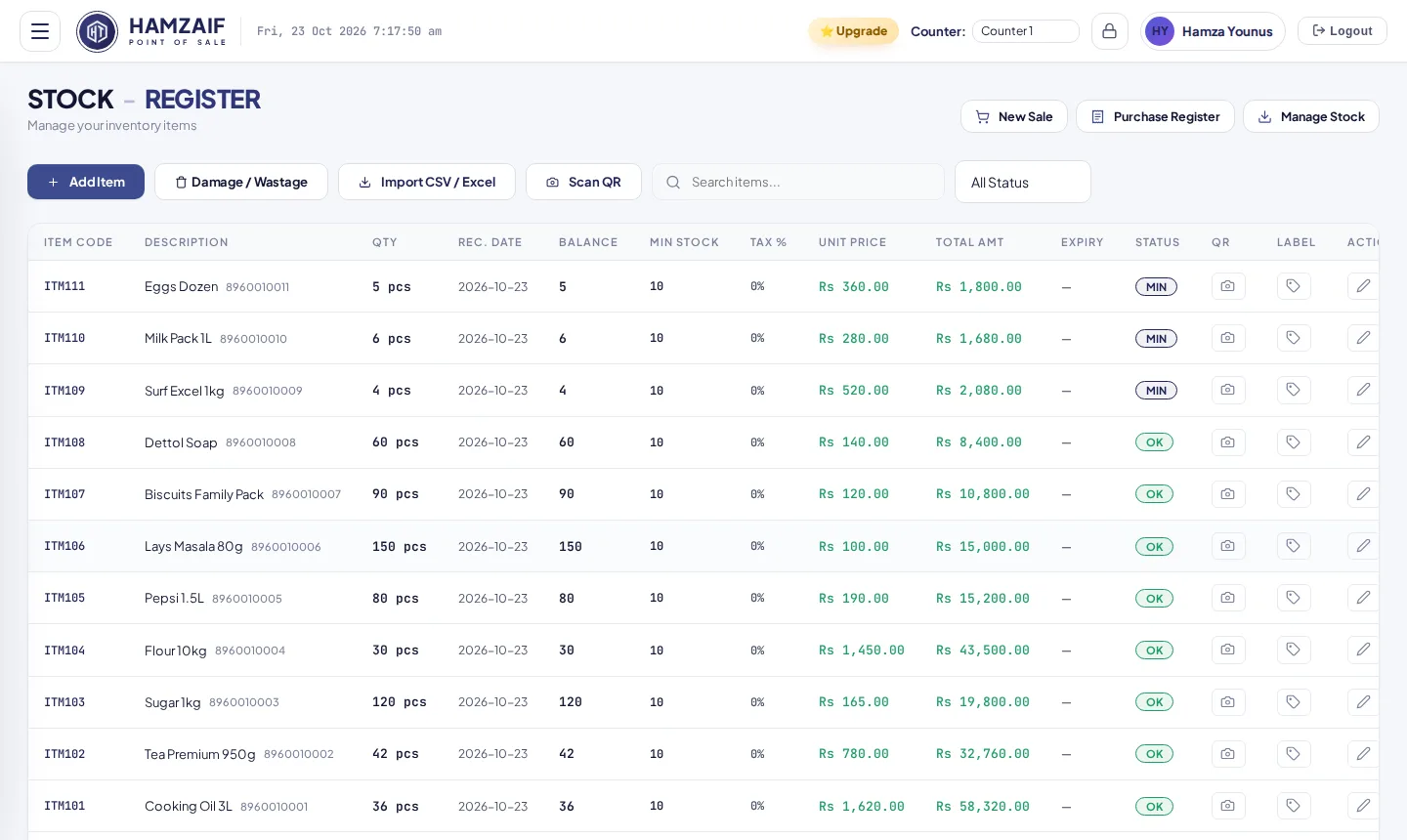The image size is (1407, 840).
Task: Click the Hamzaif logo icon
Action: pyautogui.click(x=97, y=32)
